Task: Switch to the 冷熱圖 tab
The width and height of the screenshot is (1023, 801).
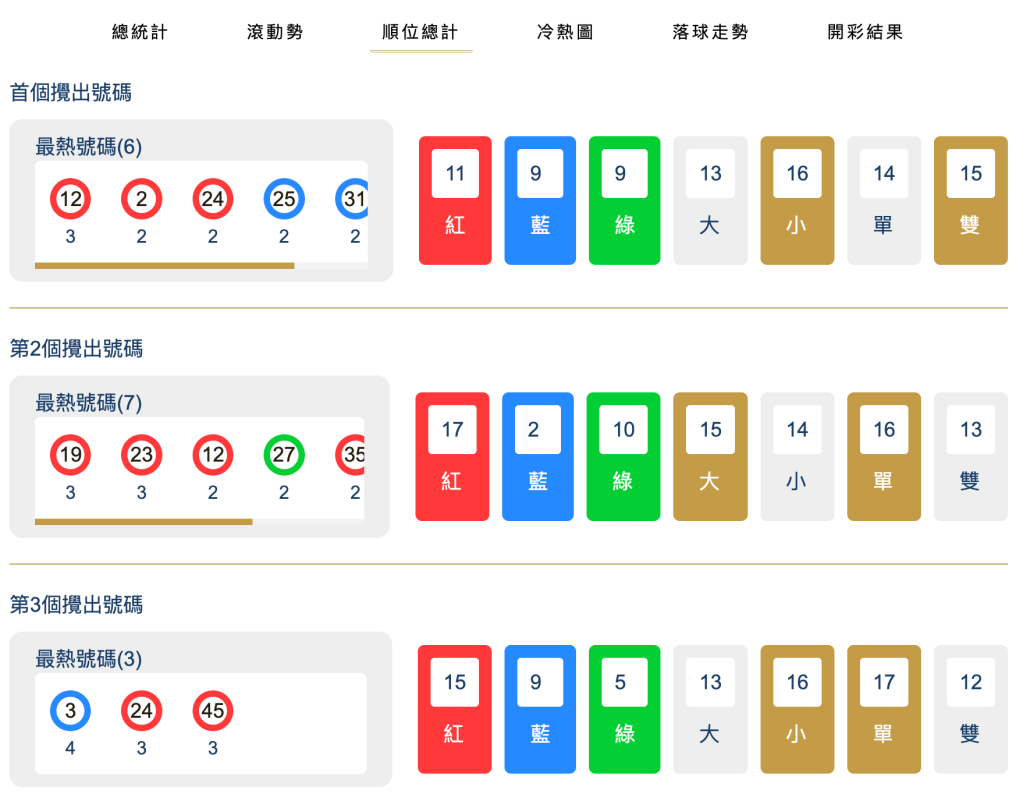Action: point(564,31)
